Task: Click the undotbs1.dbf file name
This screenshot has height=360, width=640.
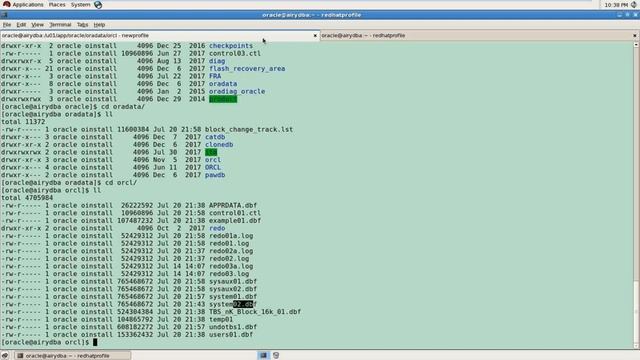Action: [233, 327]
